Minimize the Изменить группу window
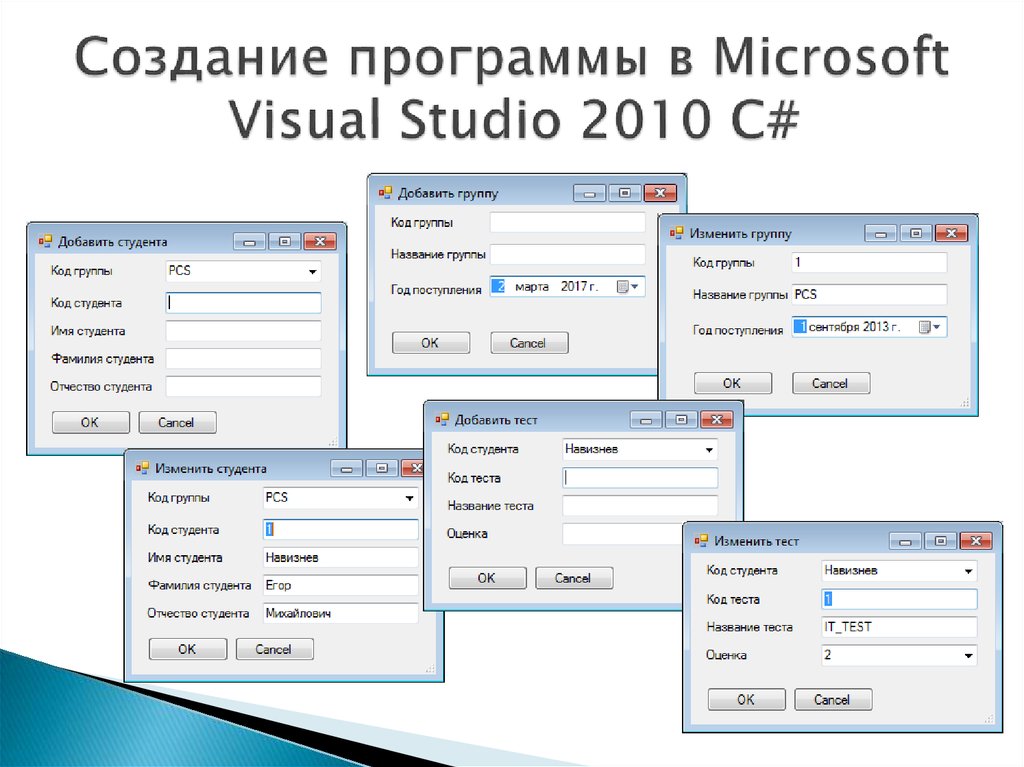This screenshot has height=767, width=1024. point(880,234)
